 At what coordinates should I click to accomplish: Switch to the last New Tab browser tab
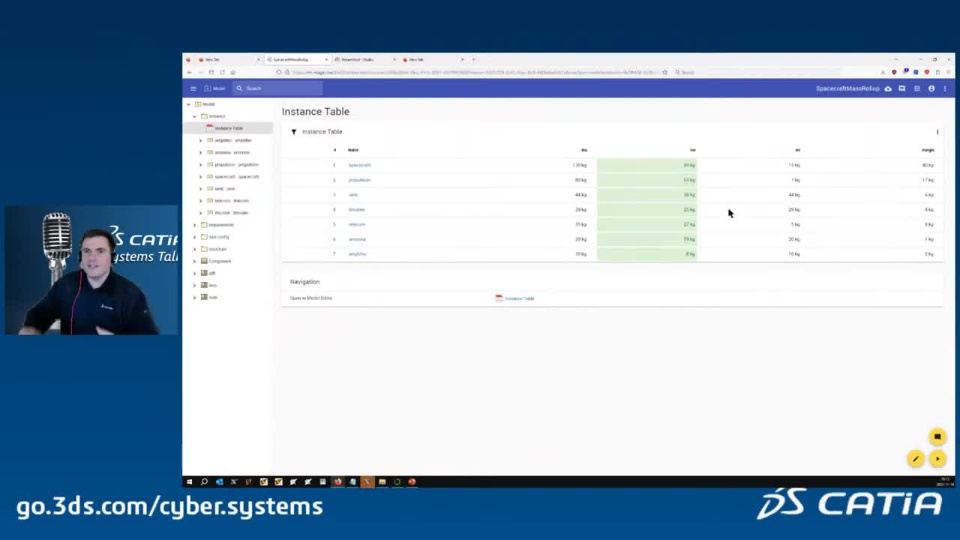point(433,59)
